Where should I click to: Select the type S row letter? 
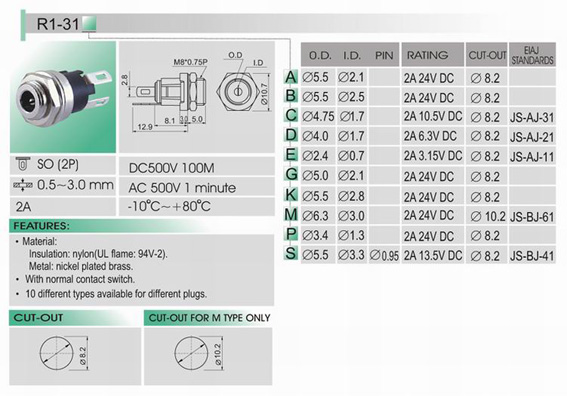[x=291, y=254]
